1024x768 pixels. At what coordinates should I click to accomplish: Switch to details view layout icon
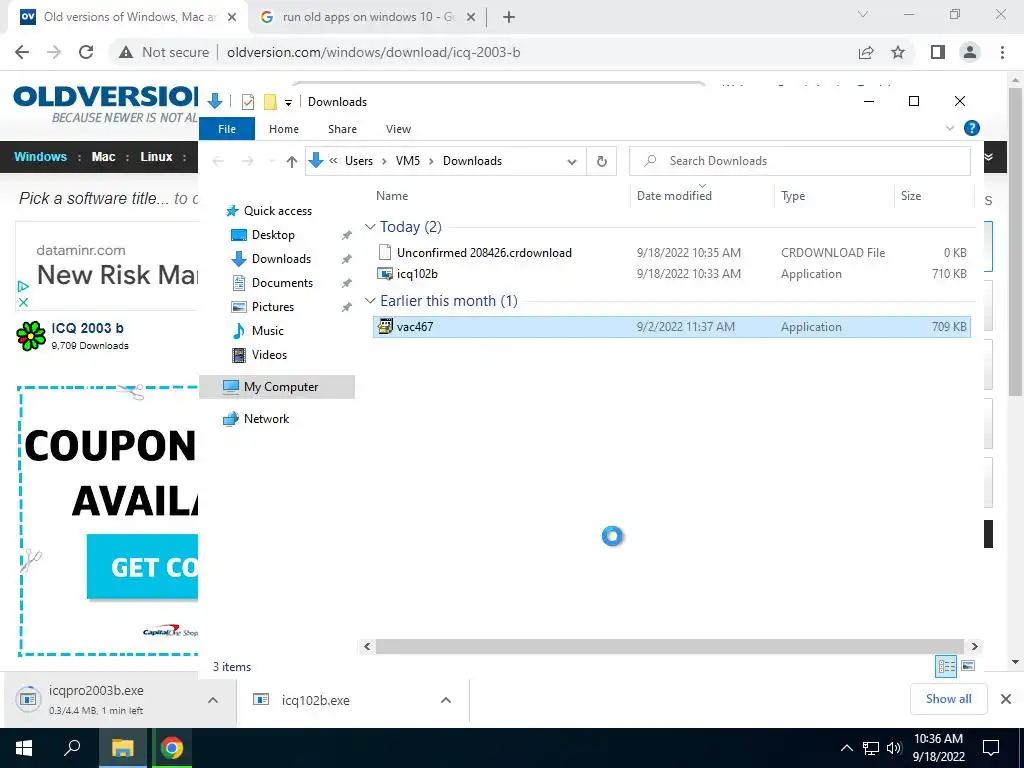coord(946,665)
